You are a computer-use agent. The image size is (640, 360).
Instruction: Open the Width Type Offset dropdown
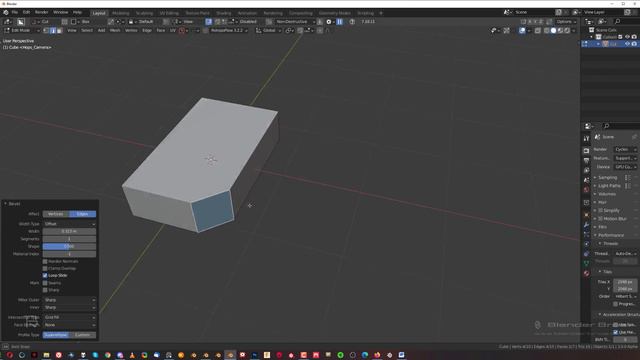click(69, 224)
